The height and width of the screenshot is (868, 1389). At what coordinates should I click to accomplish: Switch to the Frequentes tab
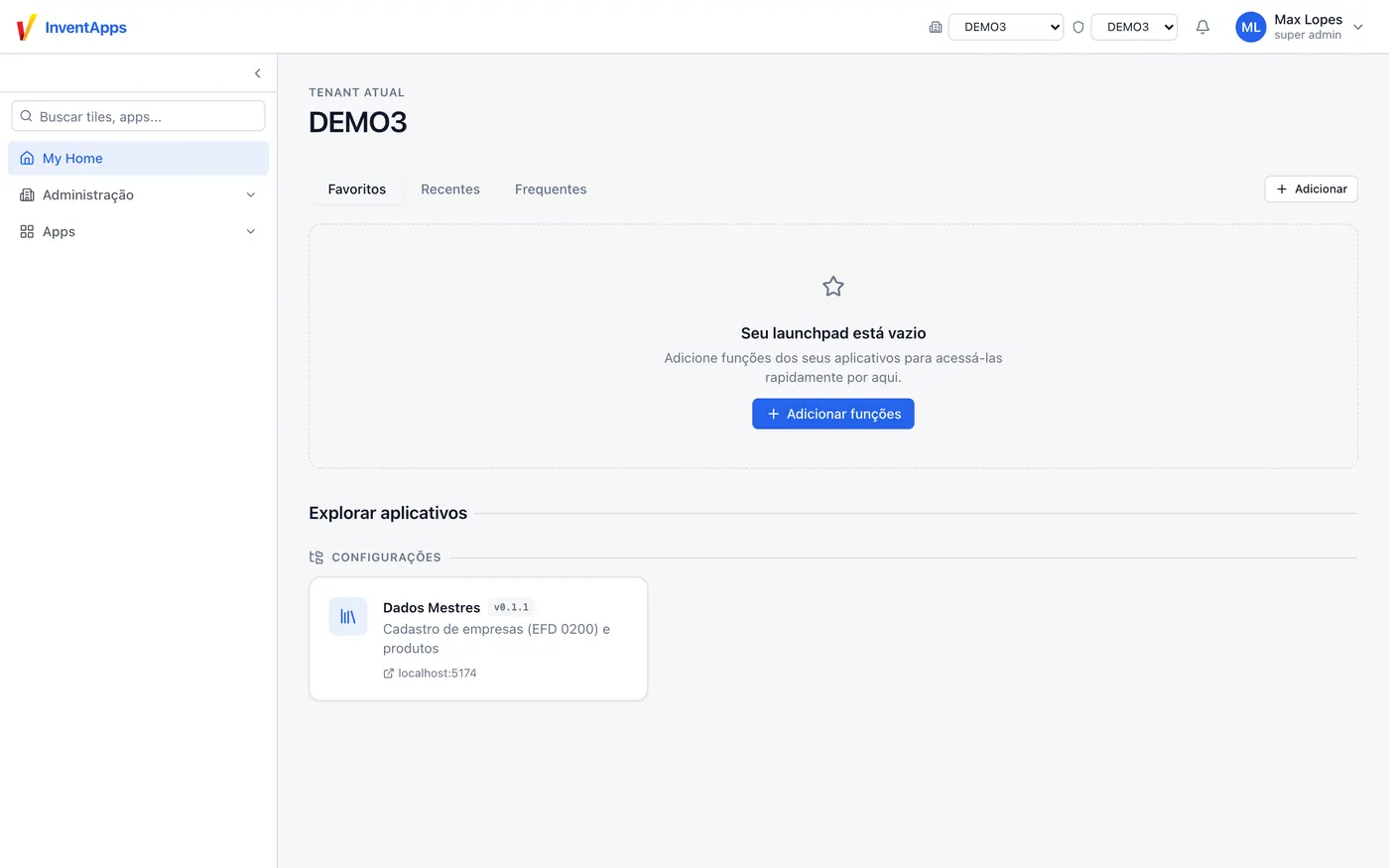[x=551, y=189]
